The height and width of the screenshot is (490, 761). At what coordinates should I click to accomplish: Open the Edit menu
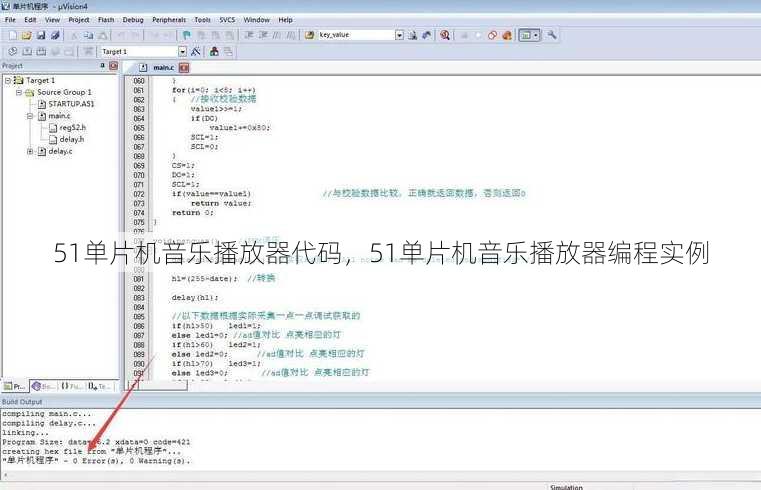click(x=30, y=20)
